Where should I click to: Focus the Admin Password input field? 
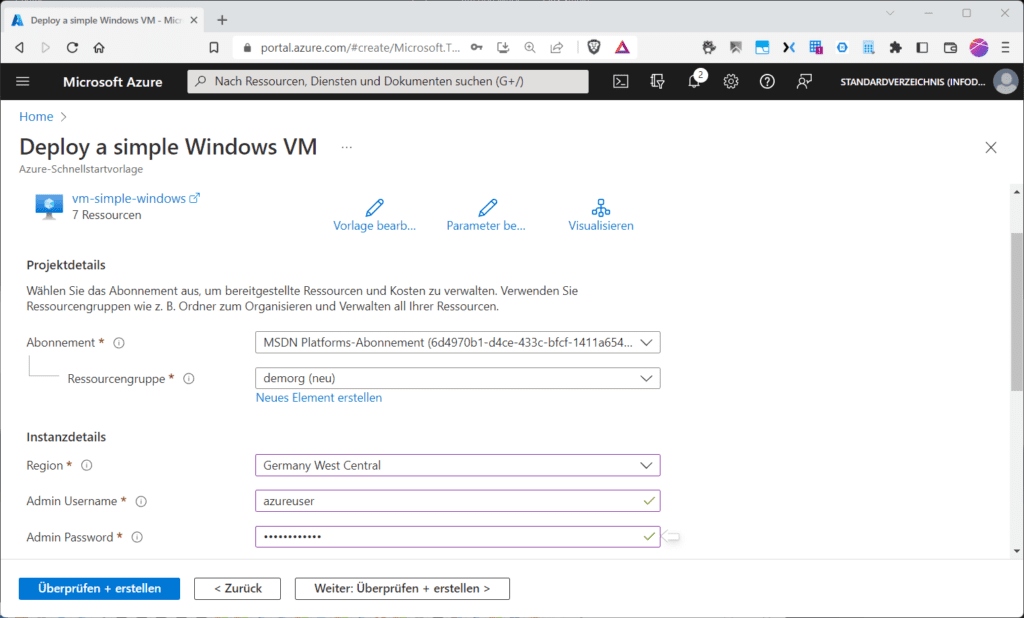click(x=458, y=537)
